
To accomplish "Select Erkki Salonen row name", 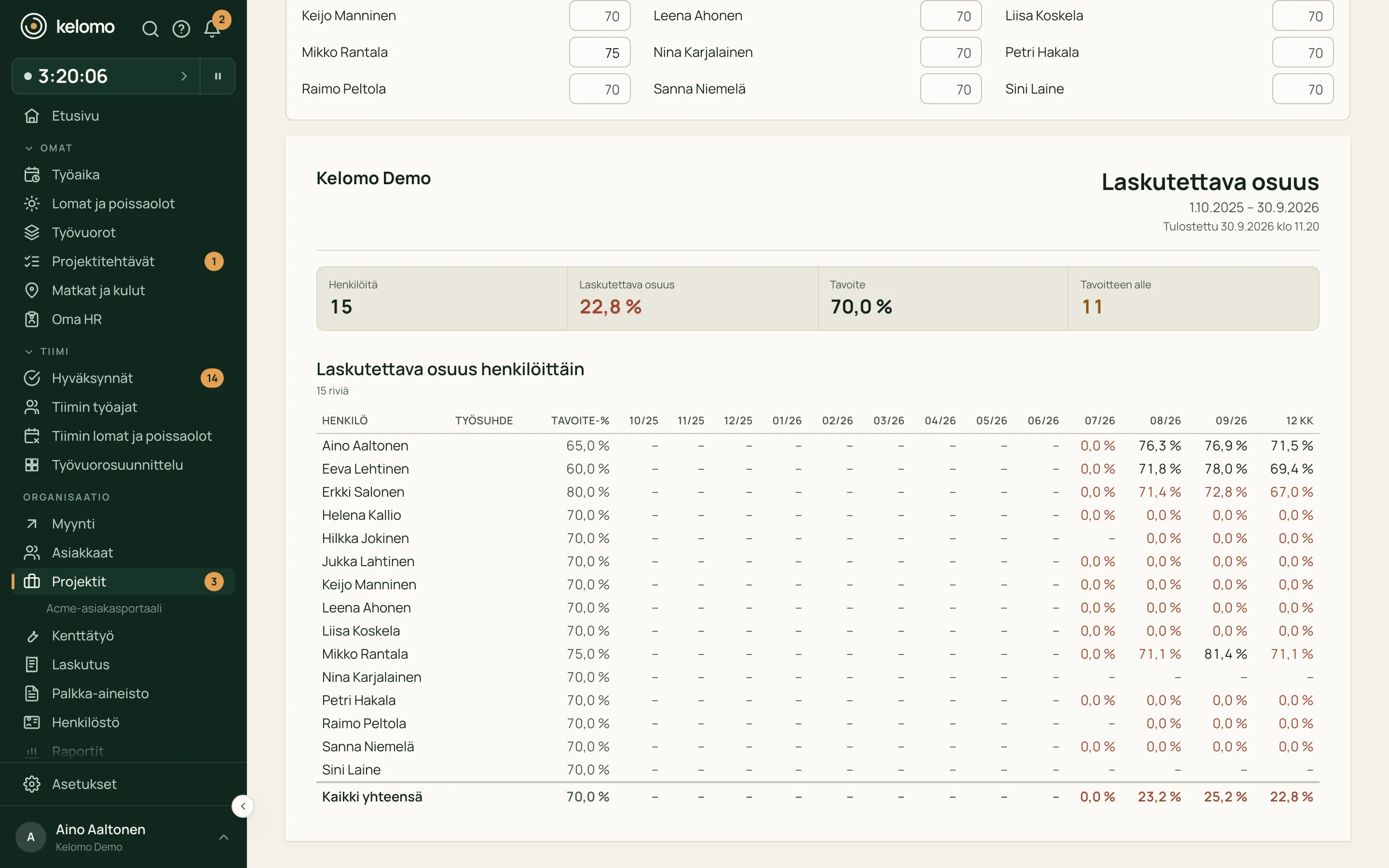I will [363, 492].
